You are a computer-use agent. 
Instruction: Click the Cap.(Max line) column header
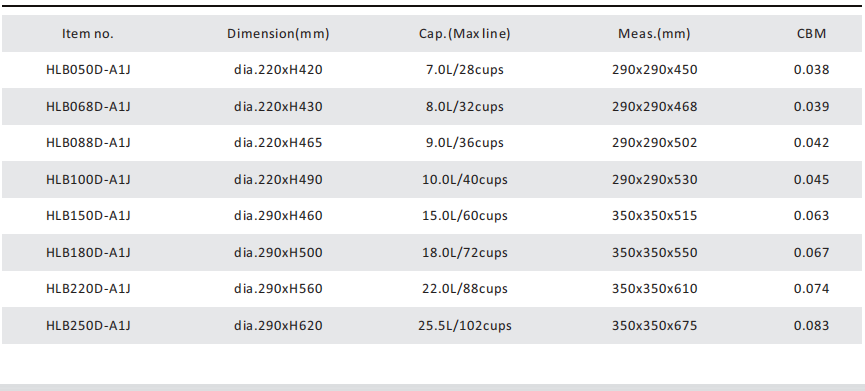tap(464, 34)
